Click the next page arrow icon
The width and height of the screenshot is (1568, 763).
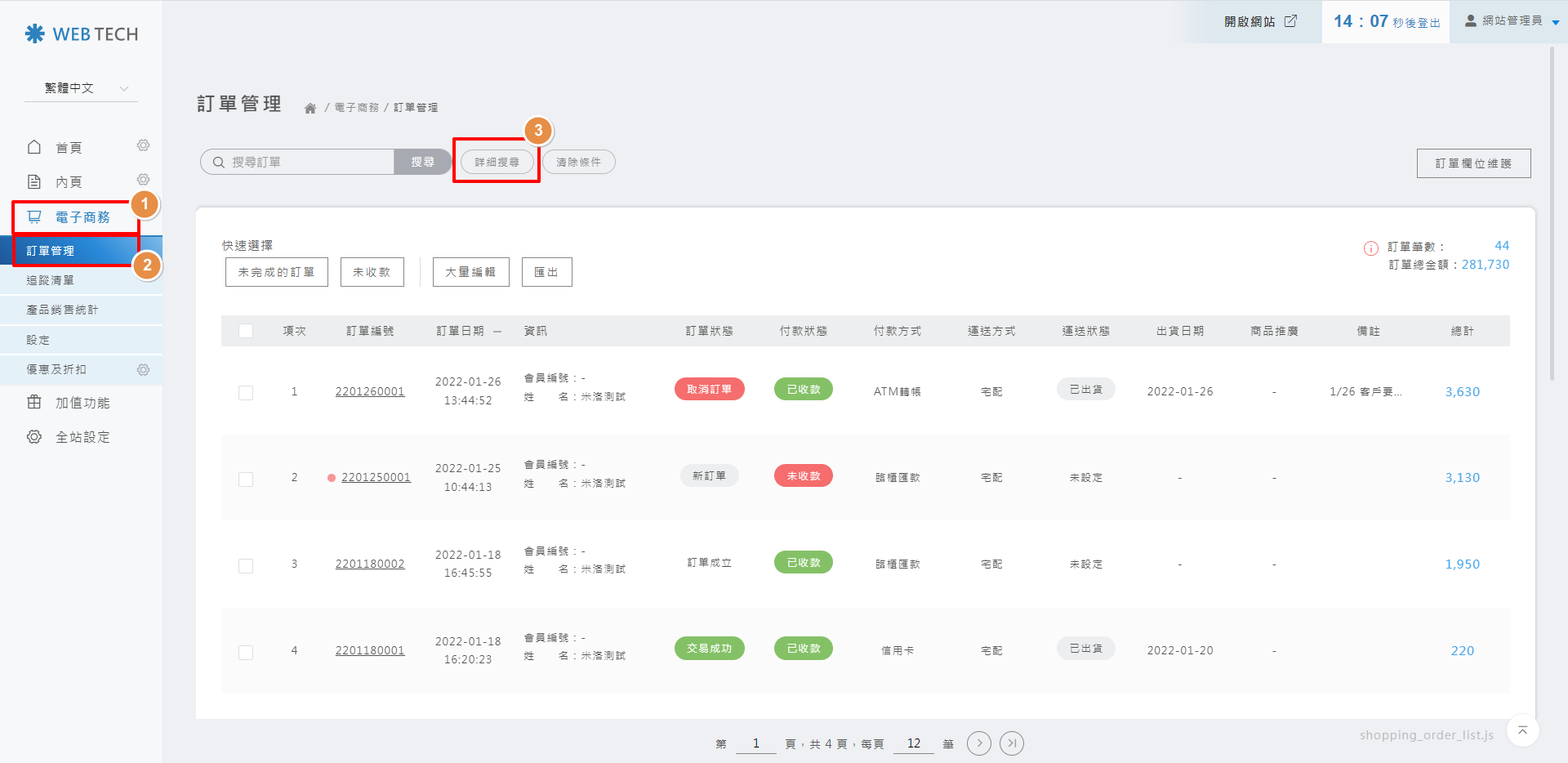pyautogui.click(x=978, y=743)
